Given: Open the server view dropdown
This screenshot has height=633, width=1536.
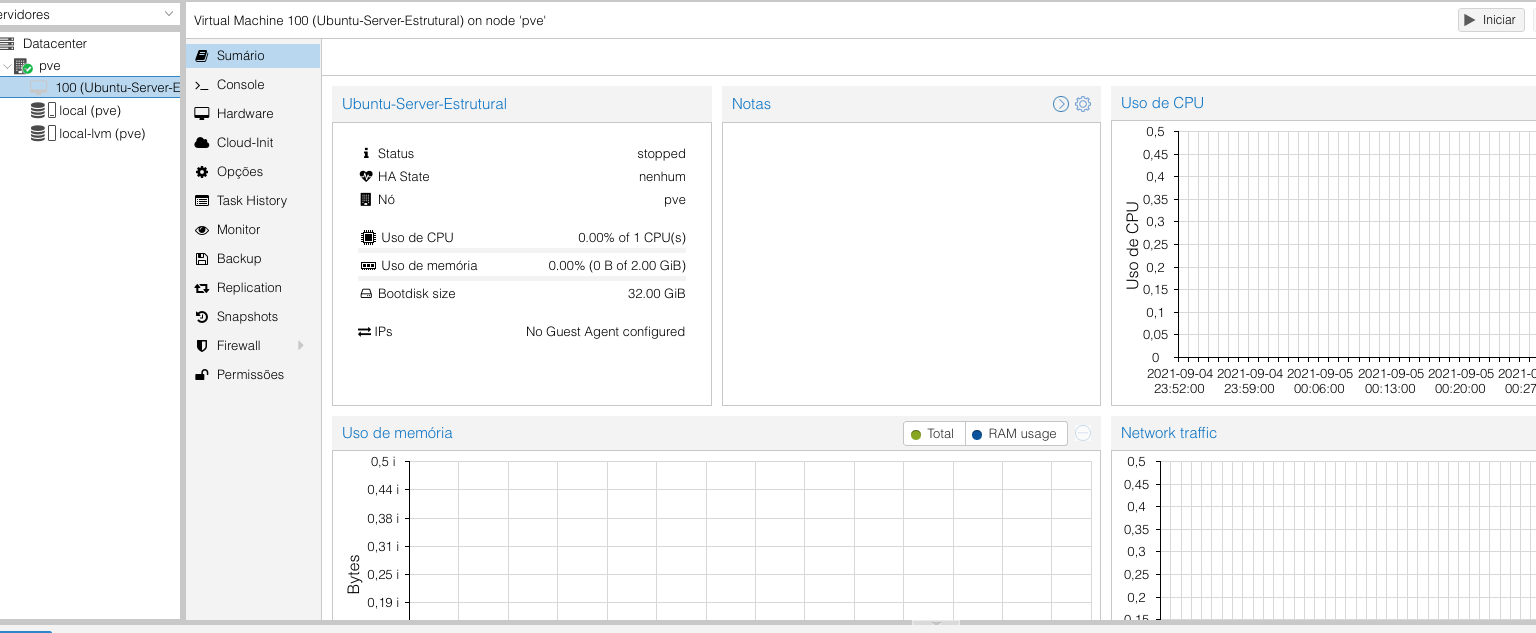Looking at the screenshot, I should click(x=169, y=14).
